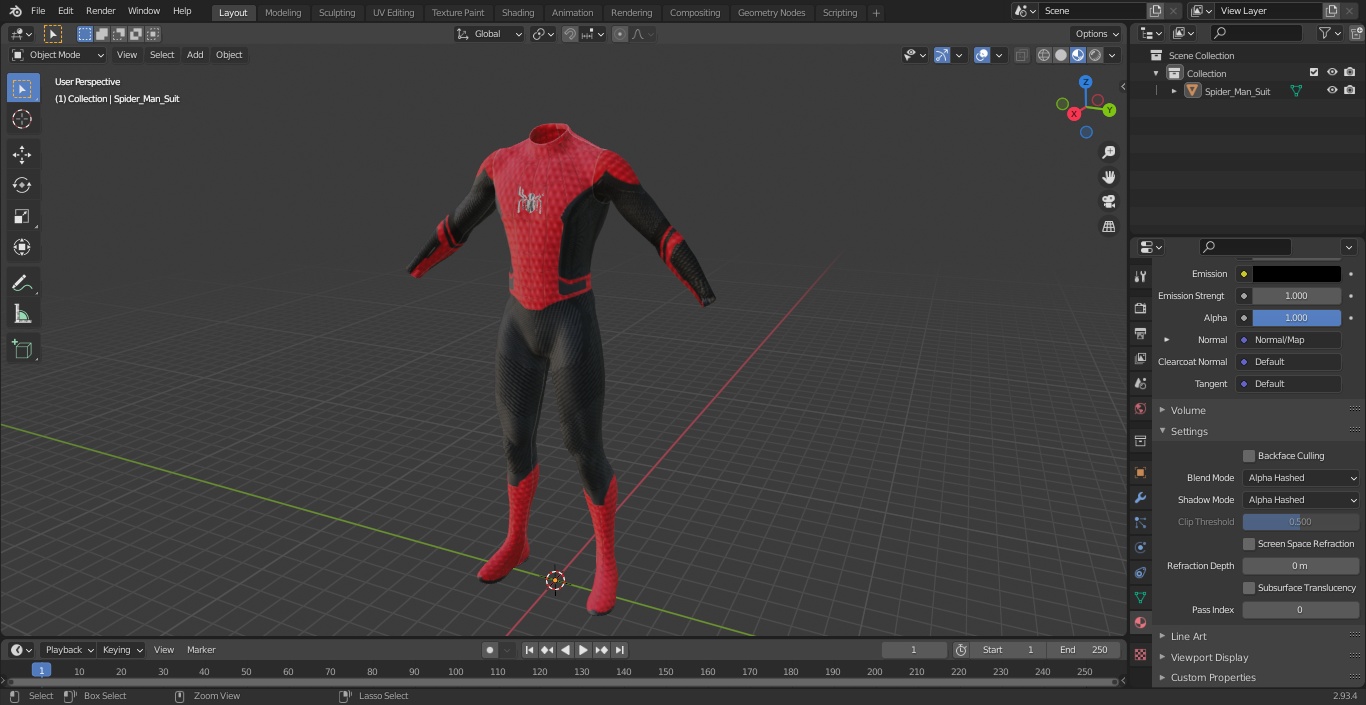Image resolution: width=1366 pixels, height=705 pixels.
Task: Select the Add Cube tool
Action: click(22, 349)
